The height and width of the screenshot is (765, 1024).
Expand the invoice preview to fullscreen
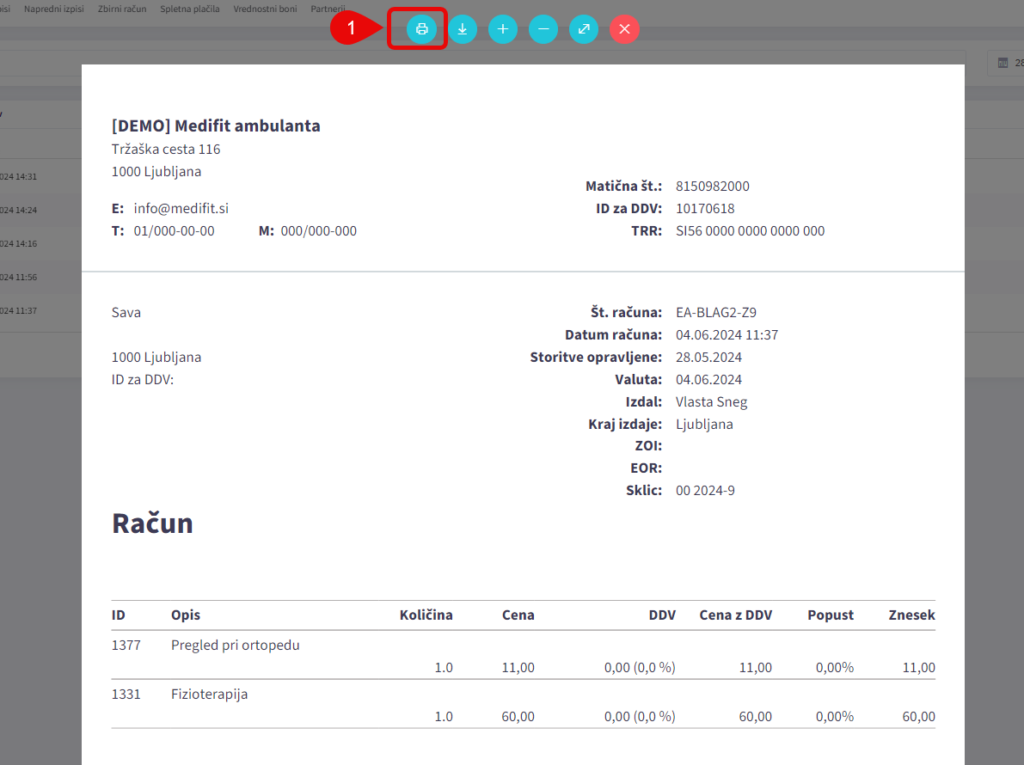coord(584,29)
